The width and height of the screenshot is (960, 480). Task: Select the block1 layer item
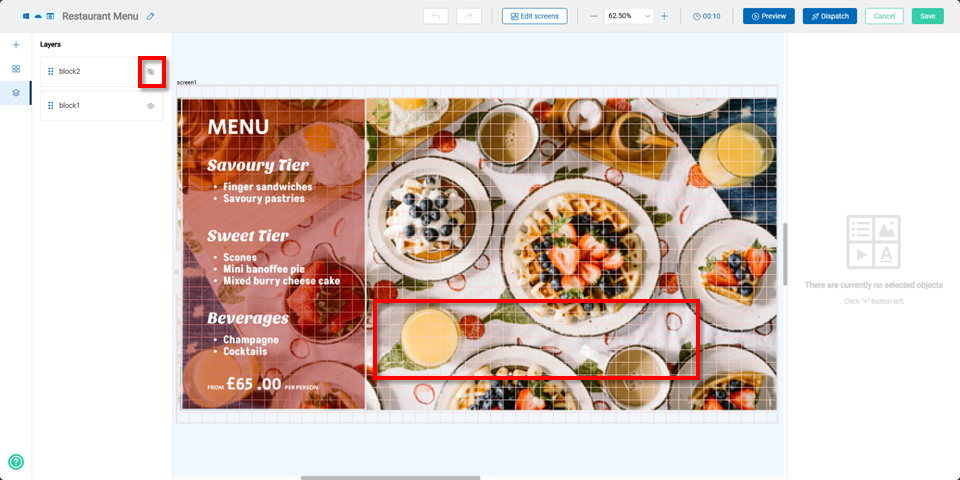coord(102,106)
